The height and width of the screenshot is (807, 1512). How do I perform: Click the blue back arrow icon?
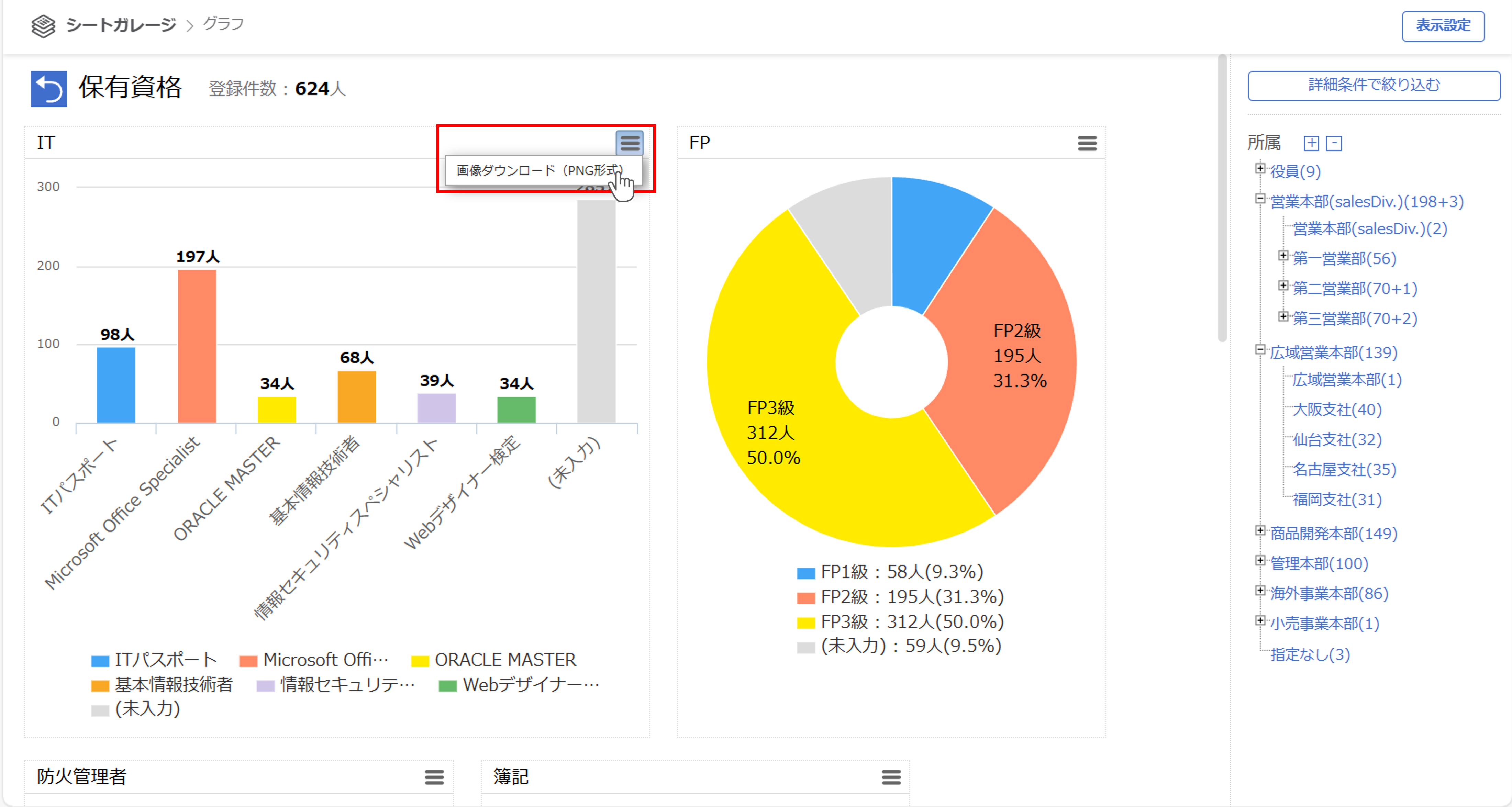pos(48,89)
